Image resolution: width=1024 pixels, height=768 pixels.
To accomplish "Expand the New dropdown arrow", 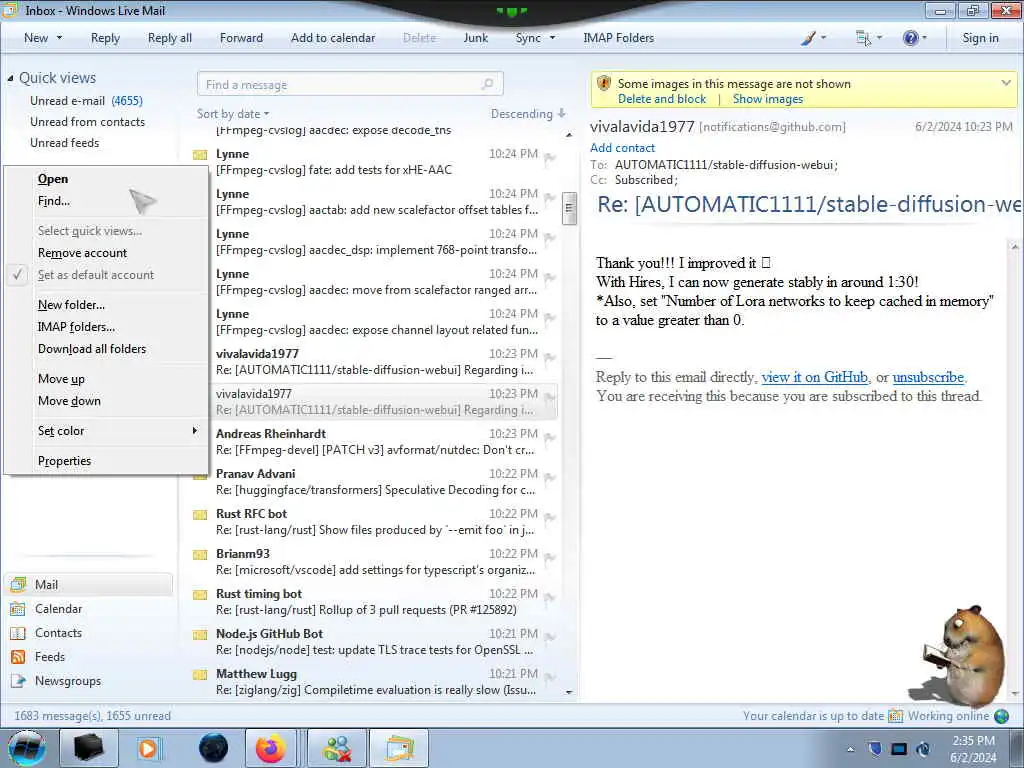I will click(x=59, y=38).
